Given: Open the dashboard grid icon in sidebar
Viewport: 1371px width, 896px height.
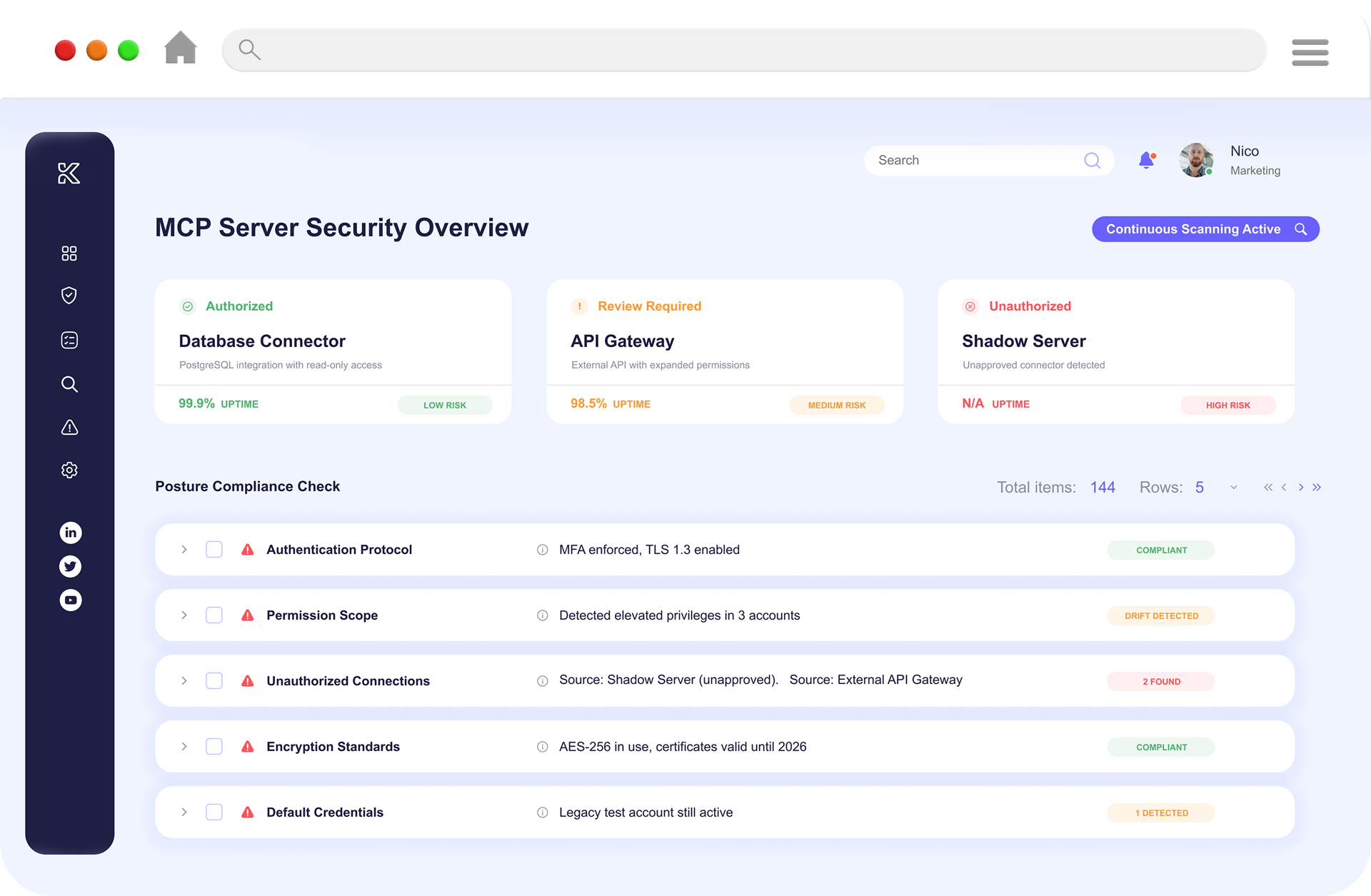Looking at the screenshot, I should 69,253.
